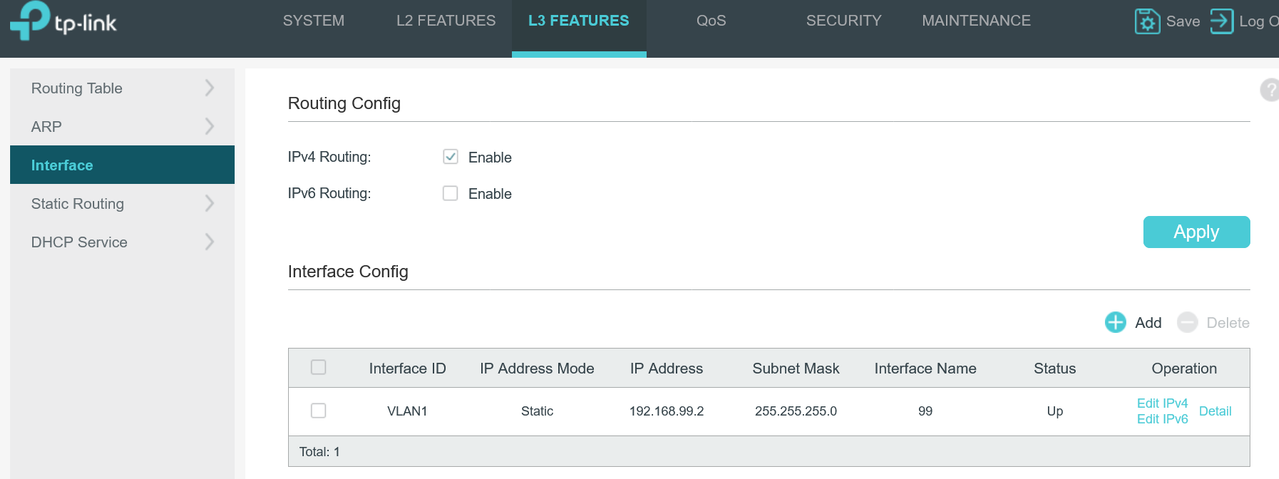1279x479 pixels.
Task: Click the Operation column header
Action: click(1184, 368)
